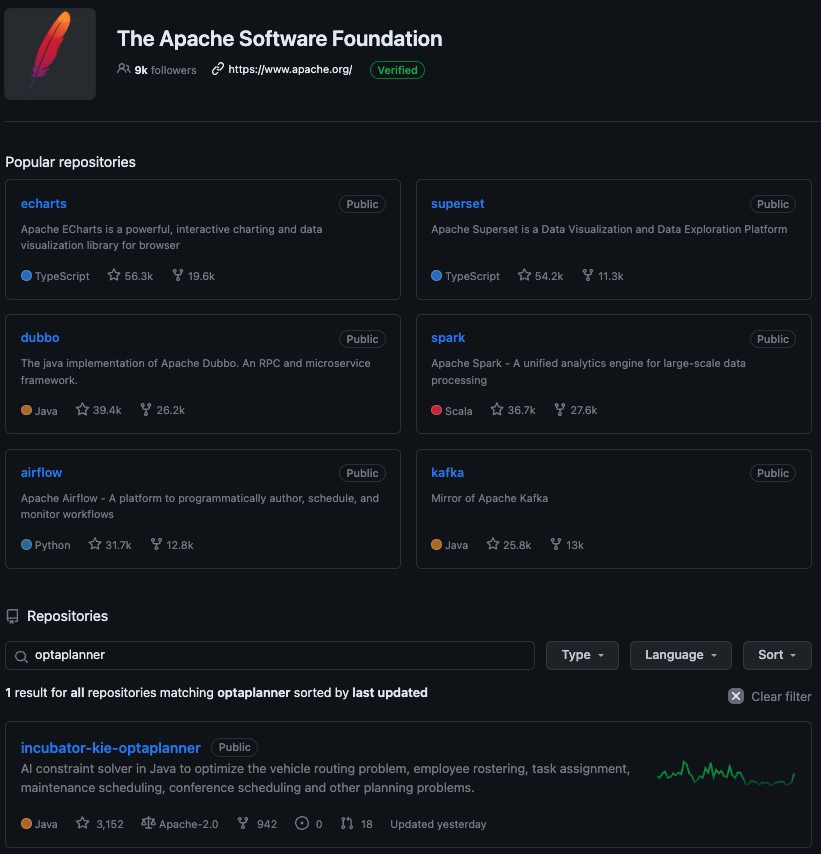This screenshot has width=821, height=854.
Task: Expand the Sort dropdown
Action: [x=777, y=655]
